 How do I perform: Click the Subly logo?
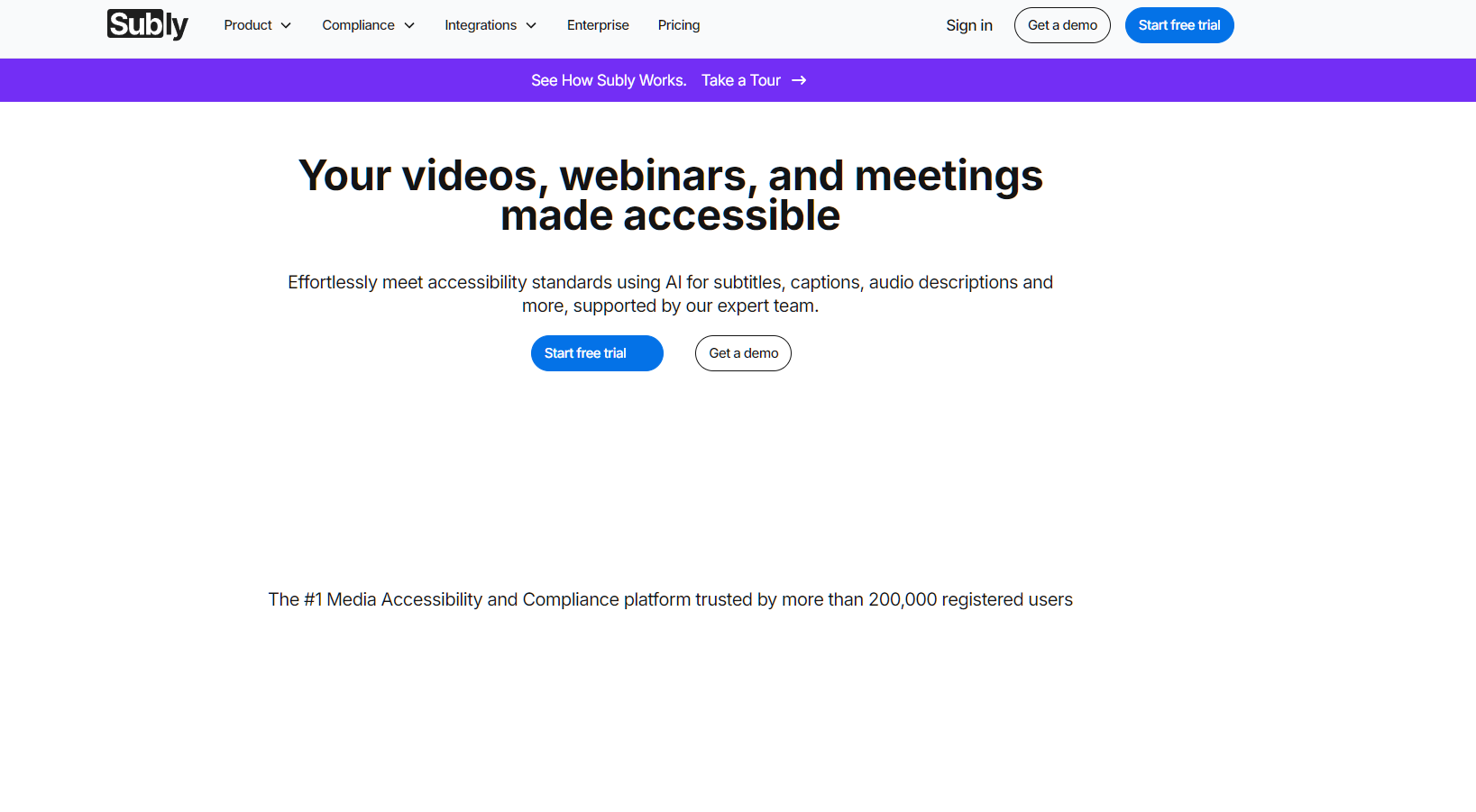pos(147,24)
